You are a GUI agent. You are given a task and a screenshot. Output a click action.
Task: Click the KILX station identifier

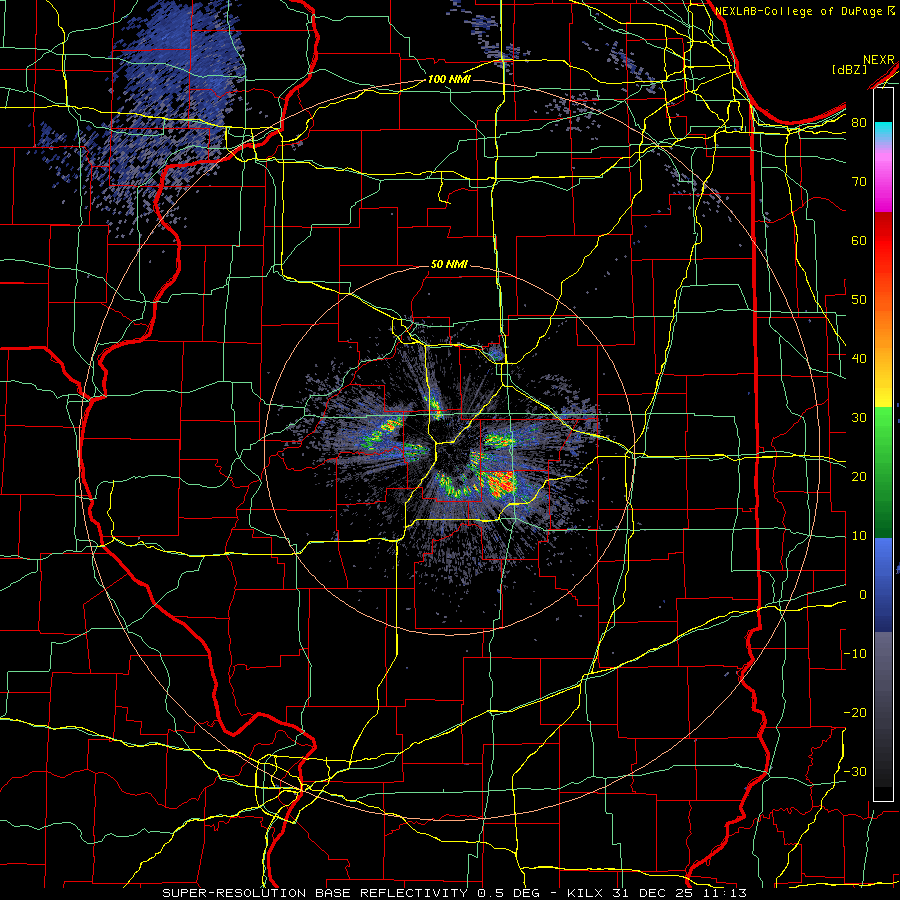coord(584,893)
